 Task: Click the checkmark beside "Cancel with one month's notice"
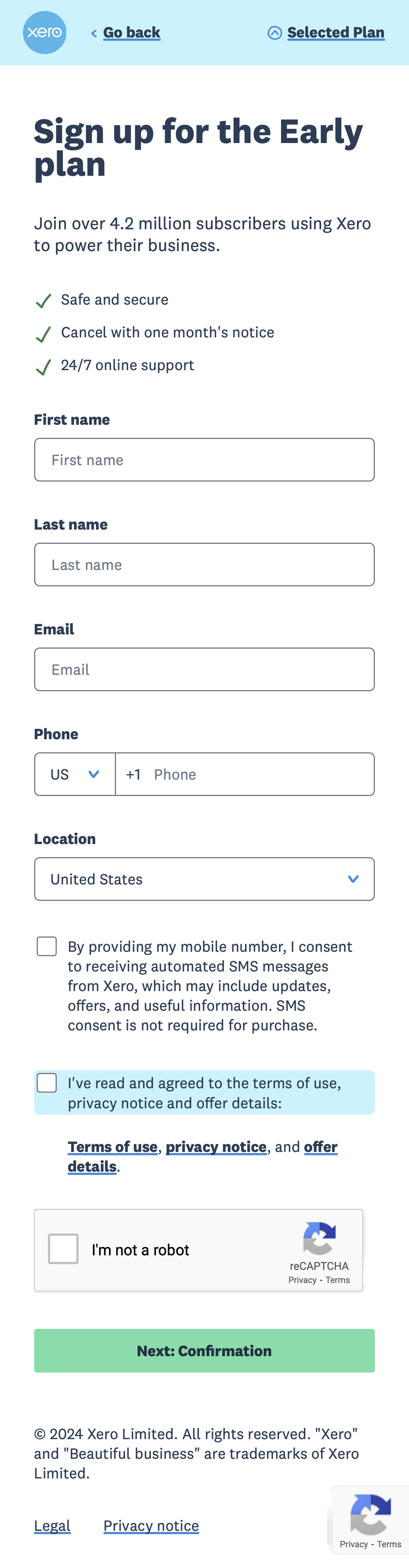[43, 333]
